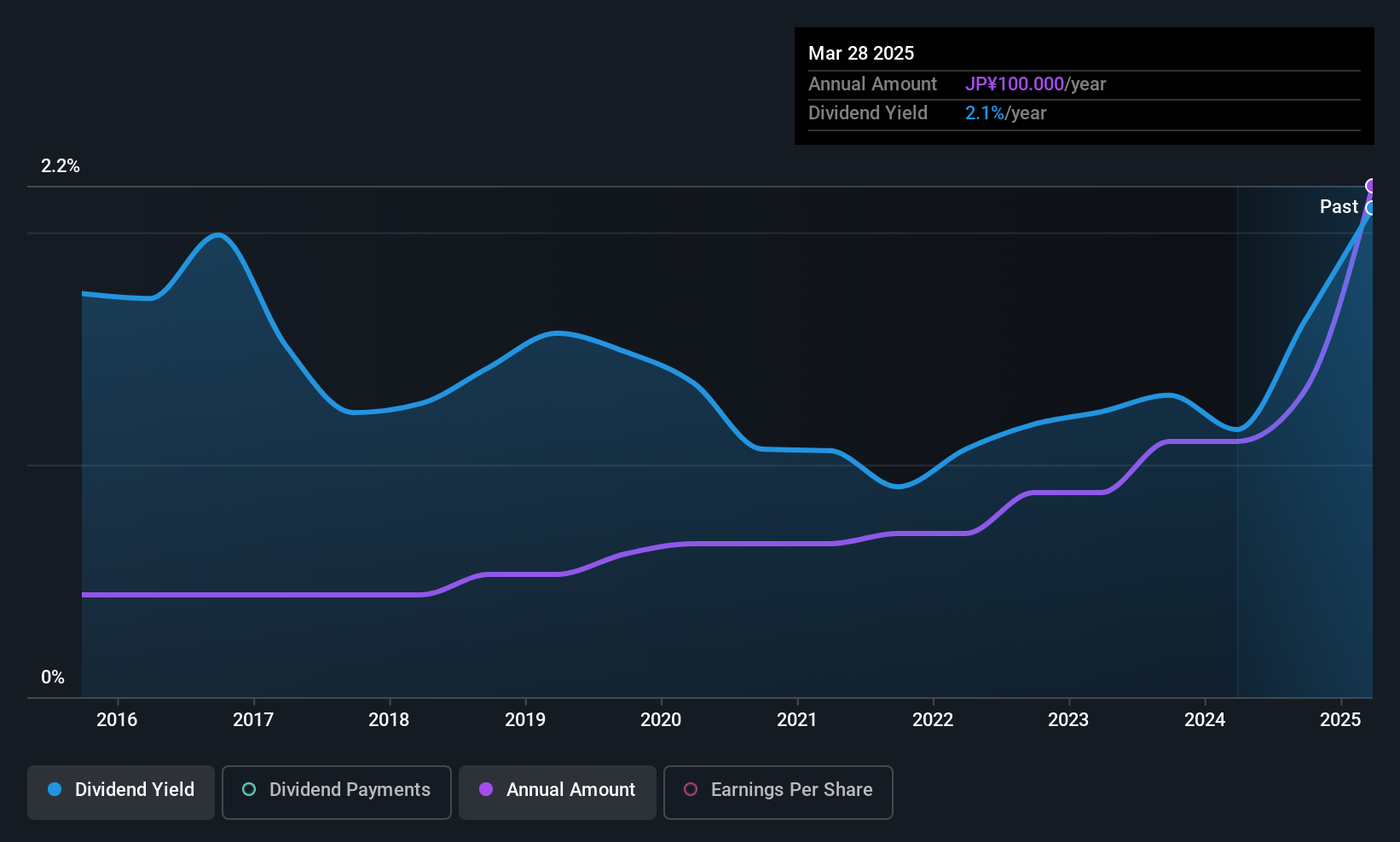Viewport: 1400px width, 842px height.
Task: Toggle the Dividend Yield legend button
Action: click(x=121, y=792)
